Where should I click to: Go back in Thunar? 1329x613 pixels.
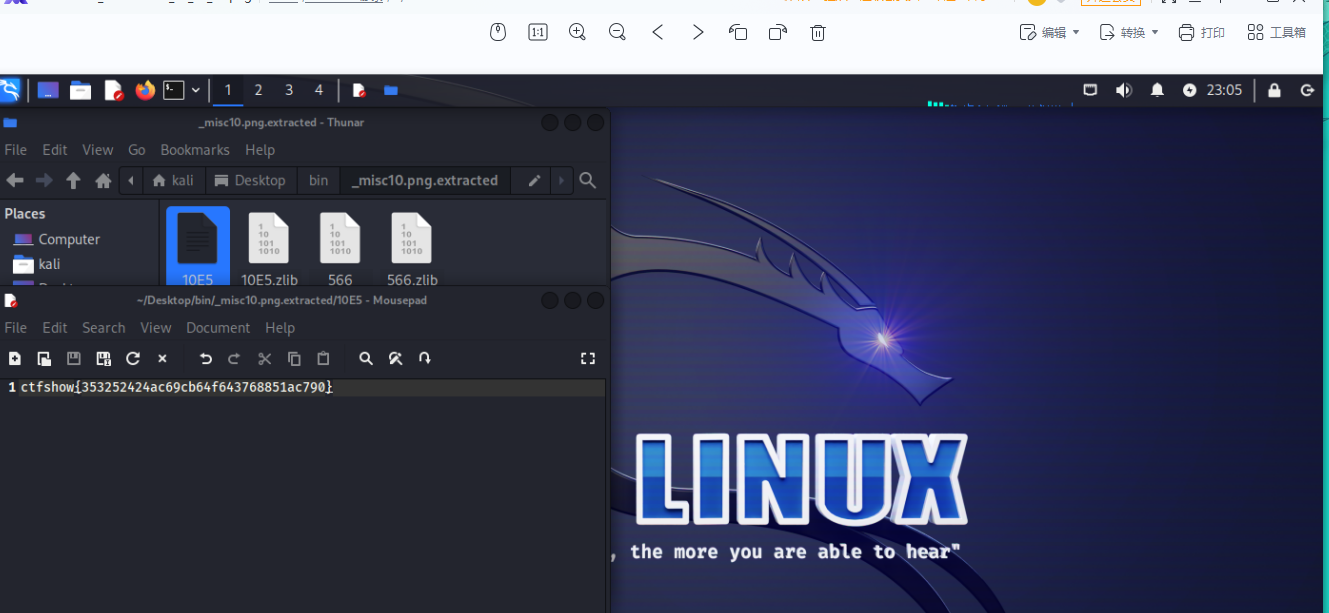click(15, 181)
